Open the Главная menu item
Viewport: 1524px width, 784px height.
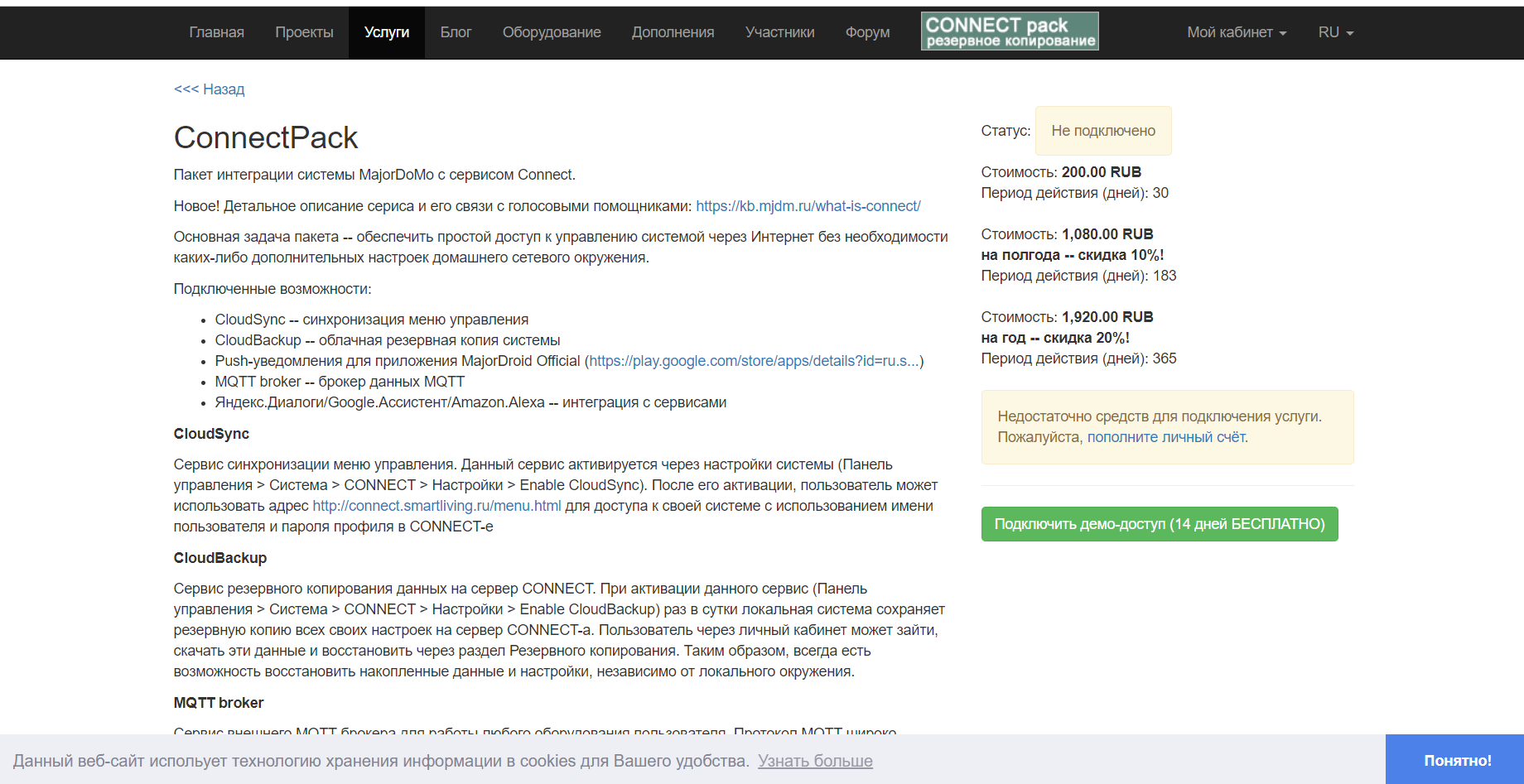point(216,32)
